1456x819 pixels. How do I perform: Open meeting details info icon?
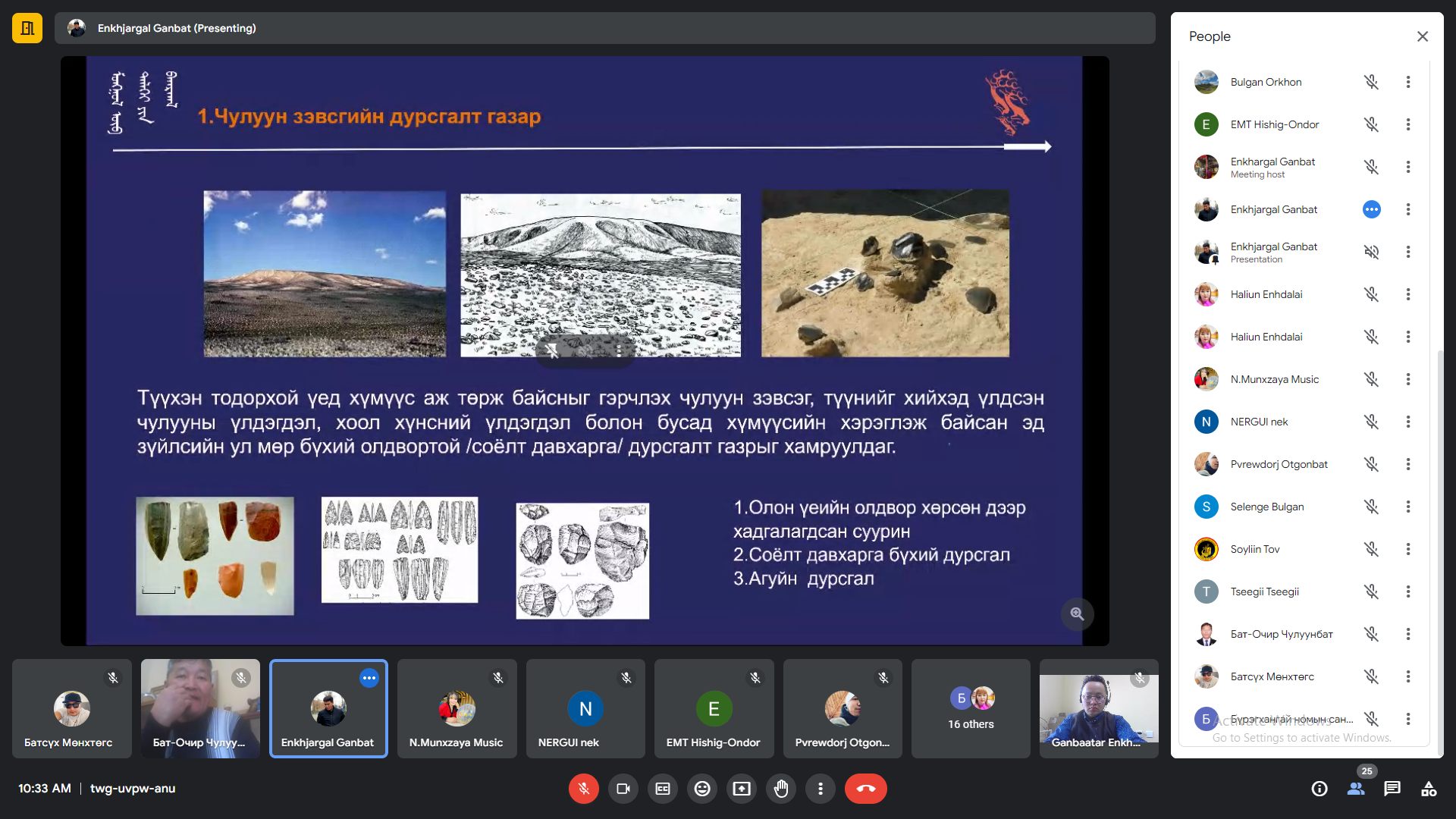coord(1319,789)
